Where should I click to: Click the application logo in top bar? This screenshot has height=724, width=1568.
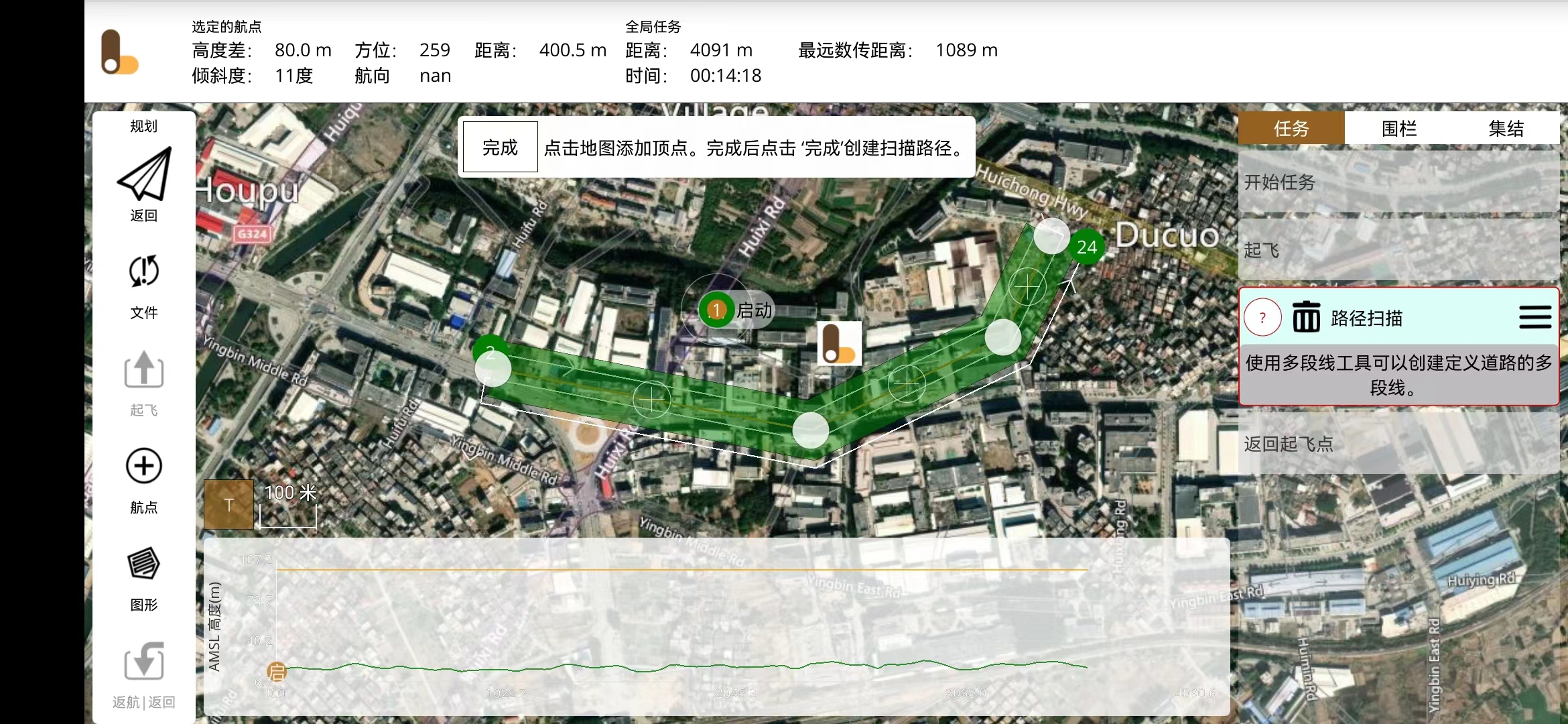(119, 52)
